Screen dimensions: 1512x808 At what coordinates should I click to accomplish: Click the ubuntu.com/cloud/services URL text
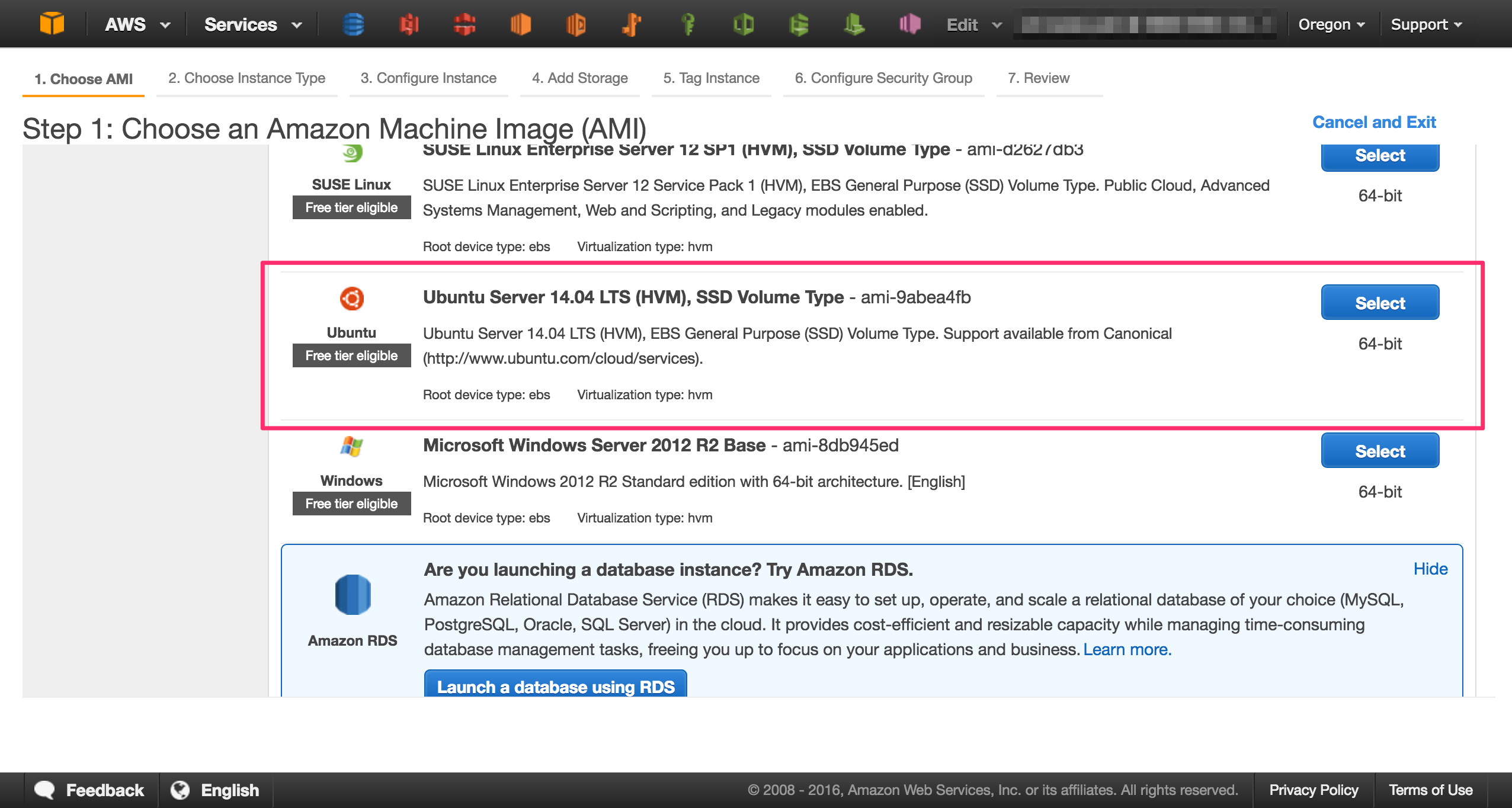[x=562, y=358]
